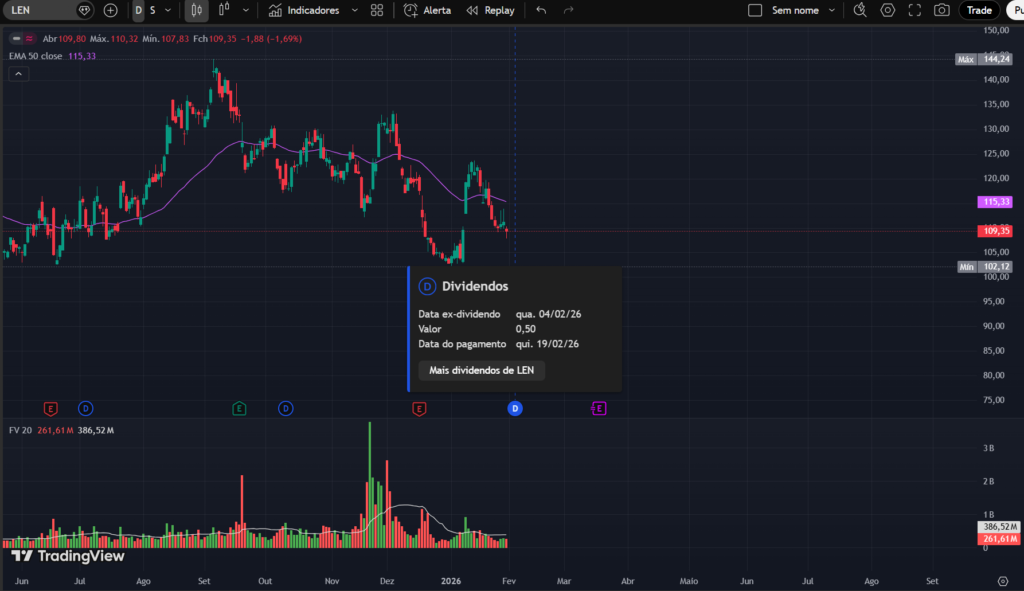Collapse the chart legend arrow
The height and width of the screenshot is (591, 1024).
click(x=18, y=73)
